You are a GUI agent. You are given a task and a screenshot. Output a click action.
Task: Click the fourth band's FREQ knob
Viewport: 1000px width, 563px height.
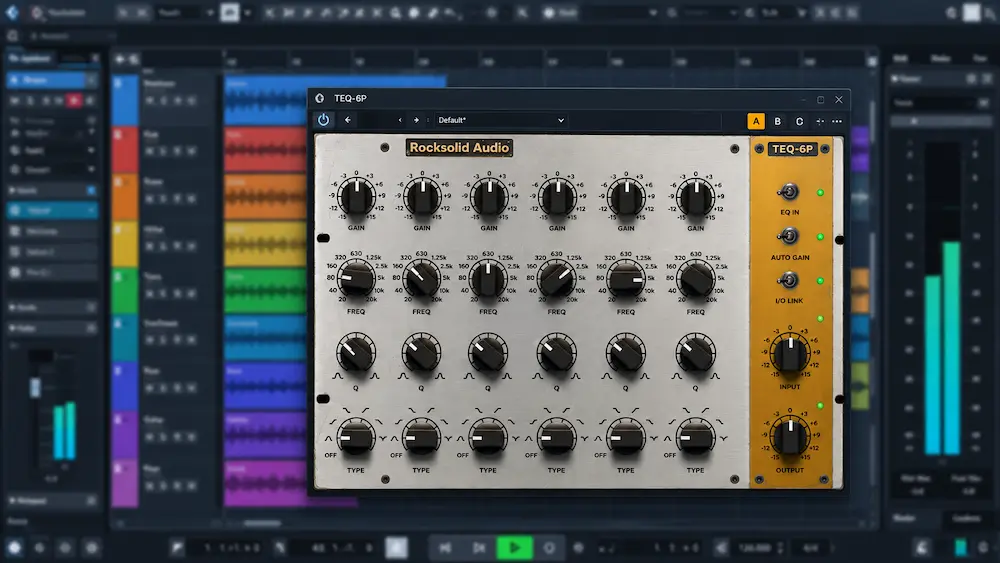[x=557, y=279]
